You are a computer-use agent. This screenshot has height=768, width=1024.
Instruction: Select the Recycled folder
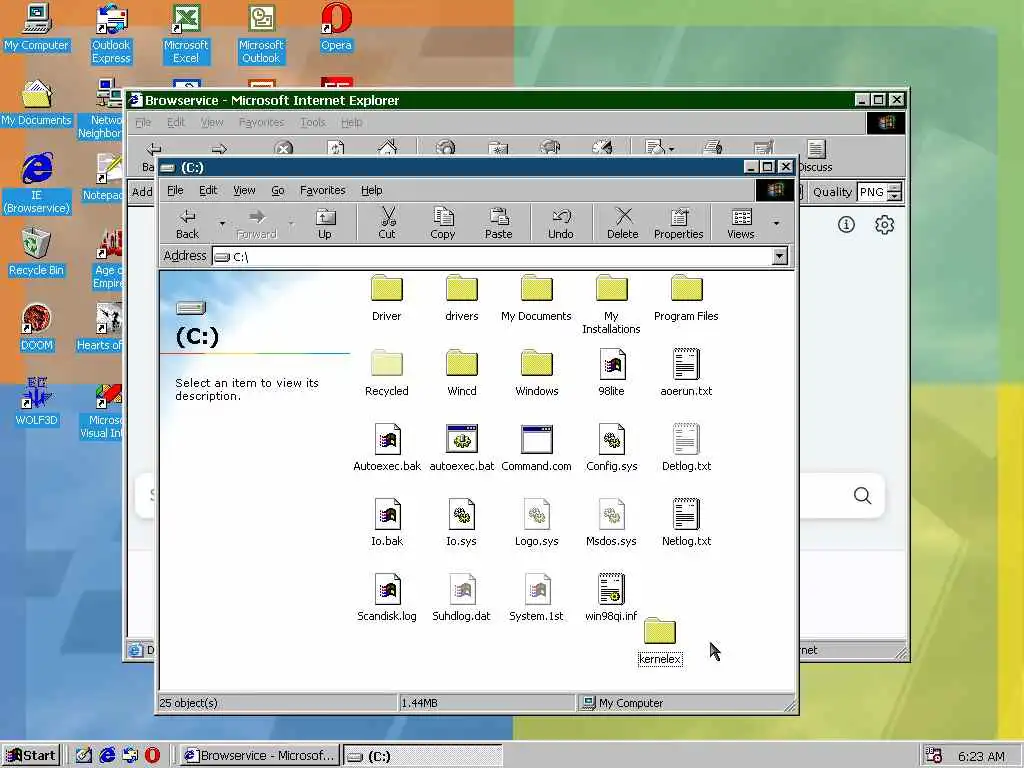387,373
